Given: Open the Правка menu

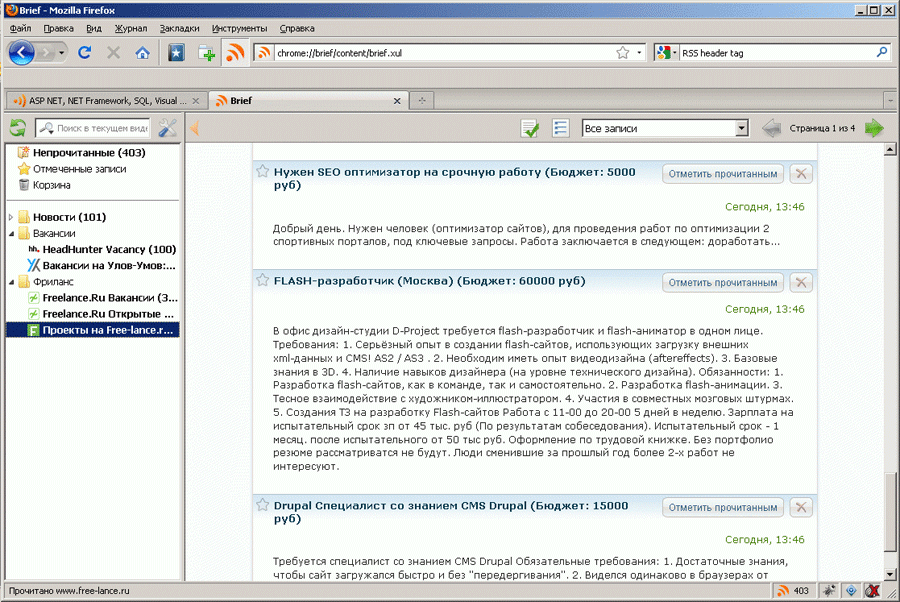Looking at the screenshot, I should pyautogui.click(x=58, y=28).
